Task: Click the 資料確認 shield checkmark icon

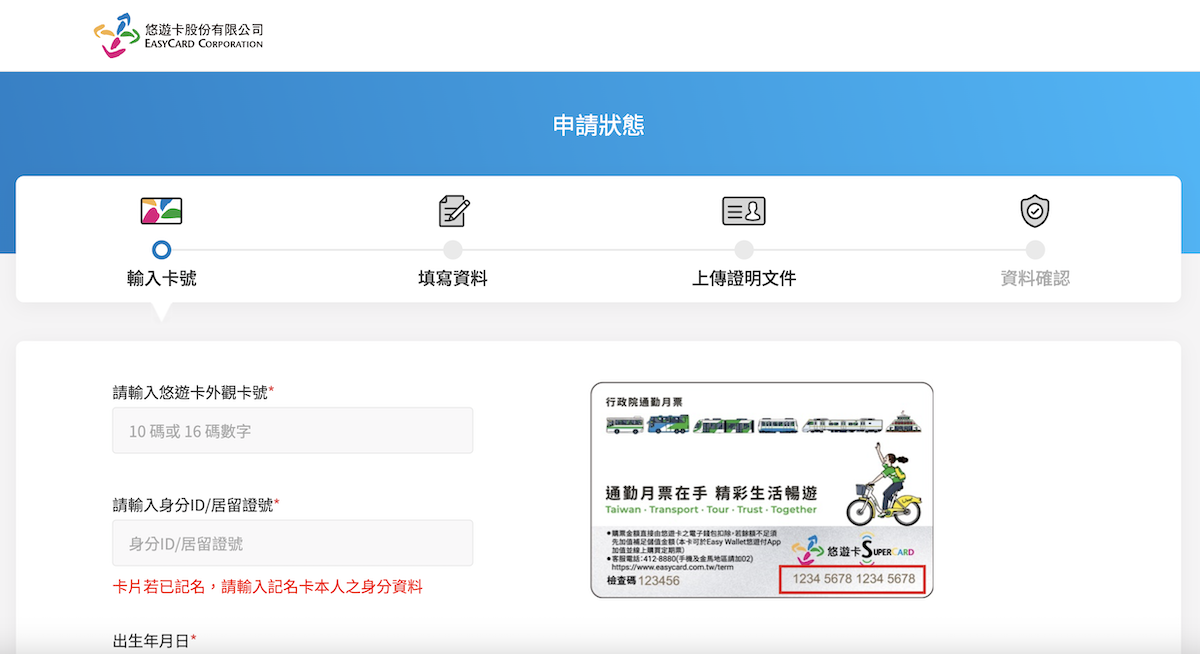Action: point(1034,210)
